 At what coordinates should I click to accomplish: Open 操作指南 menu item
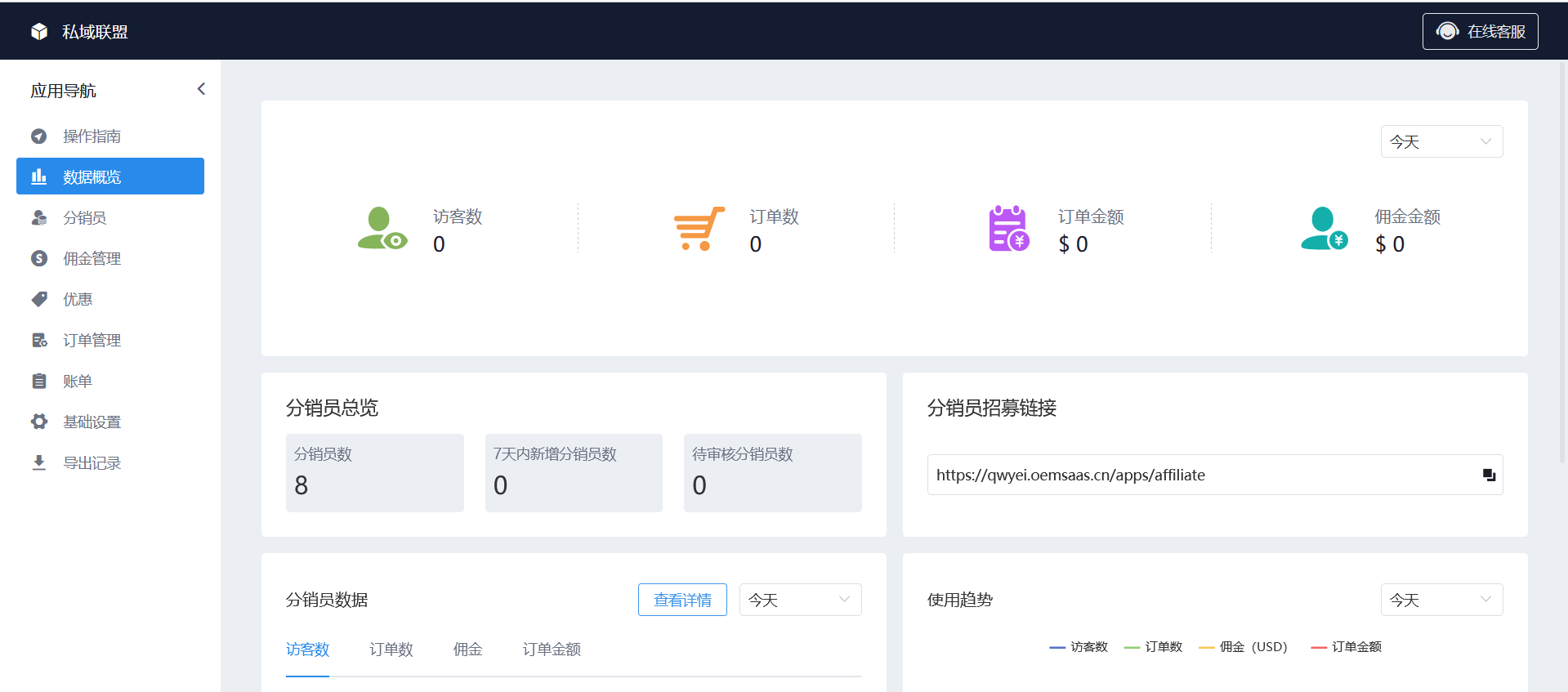[110, 136]
